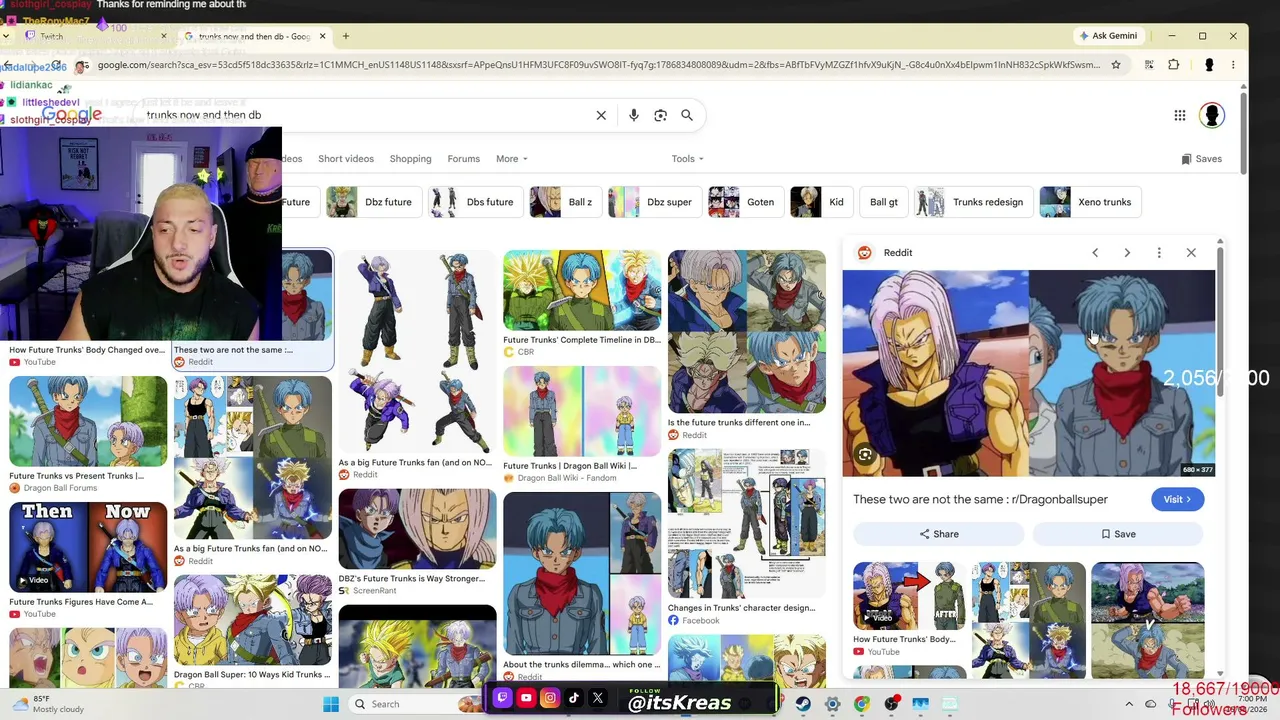Open the Settings gear in the taskbar
Screen dimensions: 1280x720
point(832,704)
